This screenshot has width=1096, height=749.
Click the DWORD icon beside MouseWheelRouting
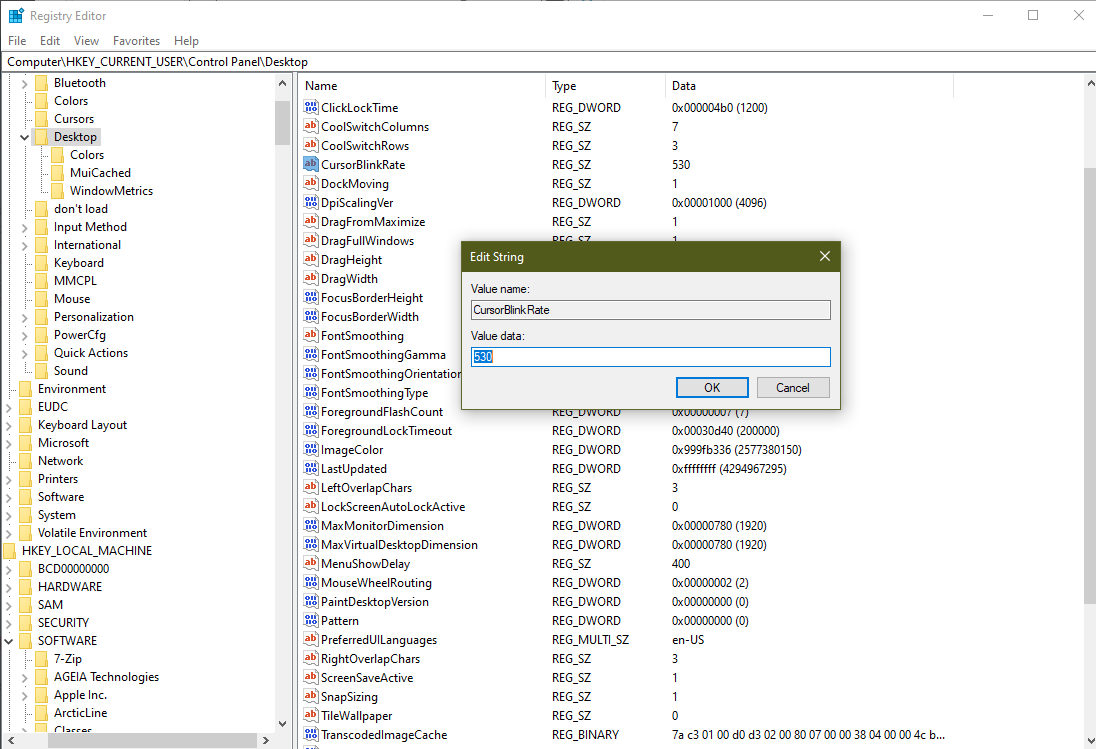(x=309, y=582)
